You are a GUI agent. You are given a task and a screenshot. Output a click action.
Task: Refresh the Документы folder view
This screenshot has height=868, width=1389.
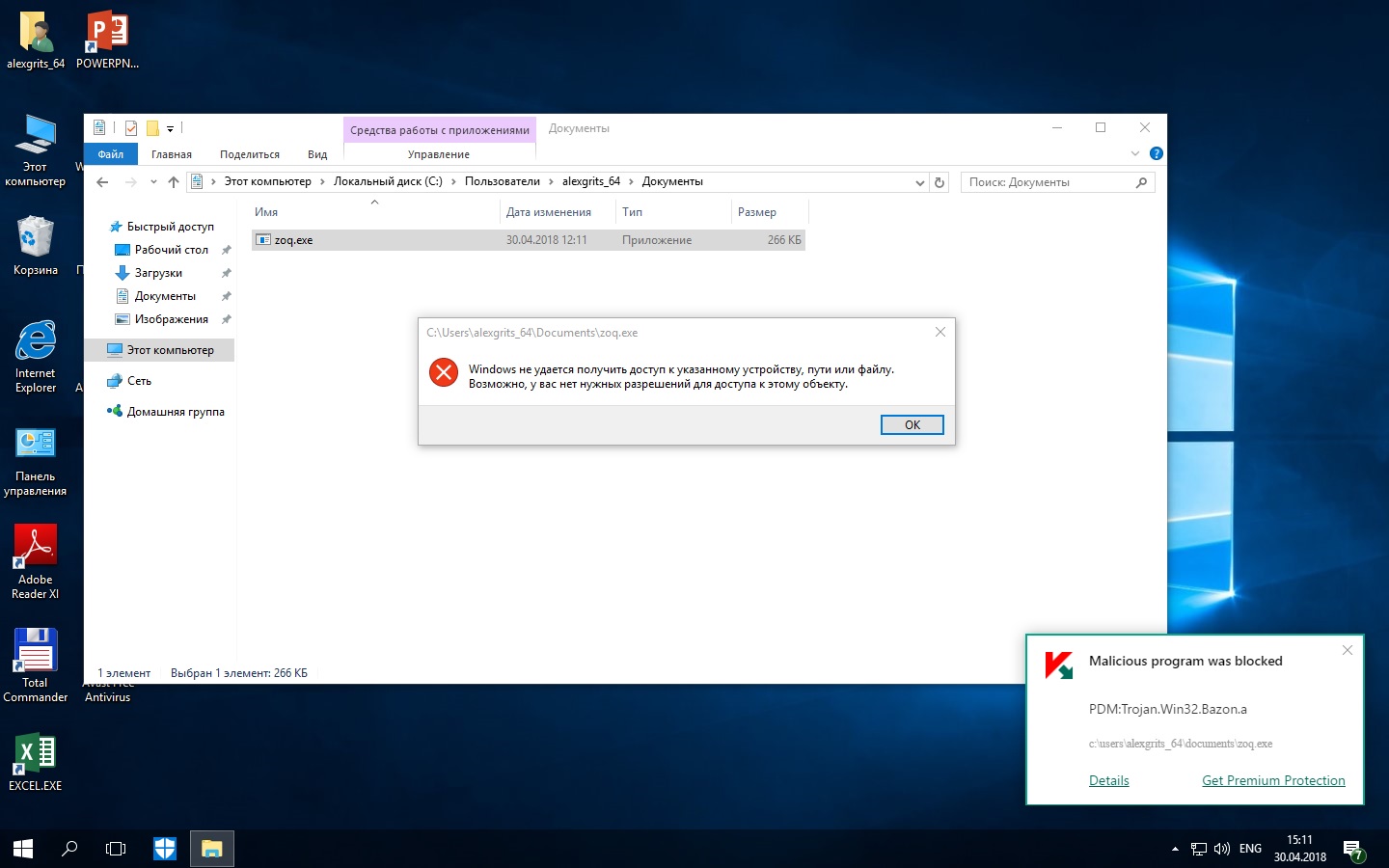click(940, 182)
